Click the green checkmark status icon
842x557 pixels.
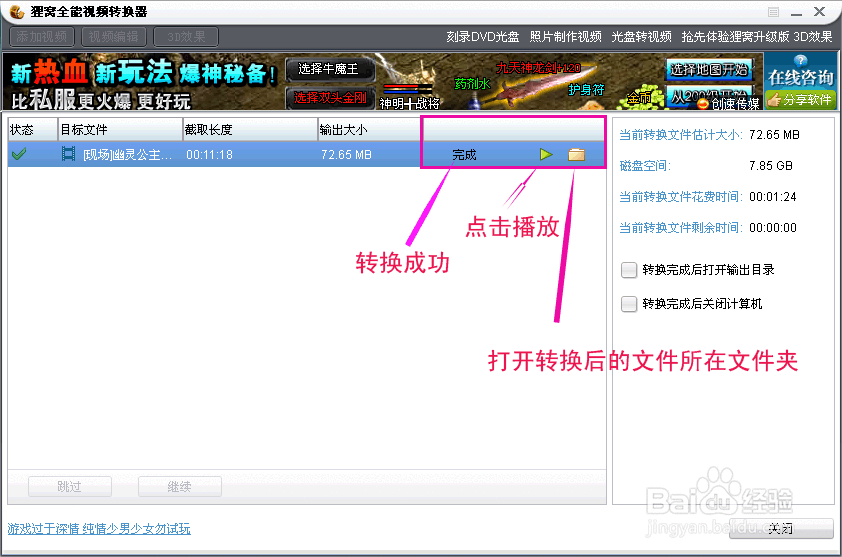[19, 155]
